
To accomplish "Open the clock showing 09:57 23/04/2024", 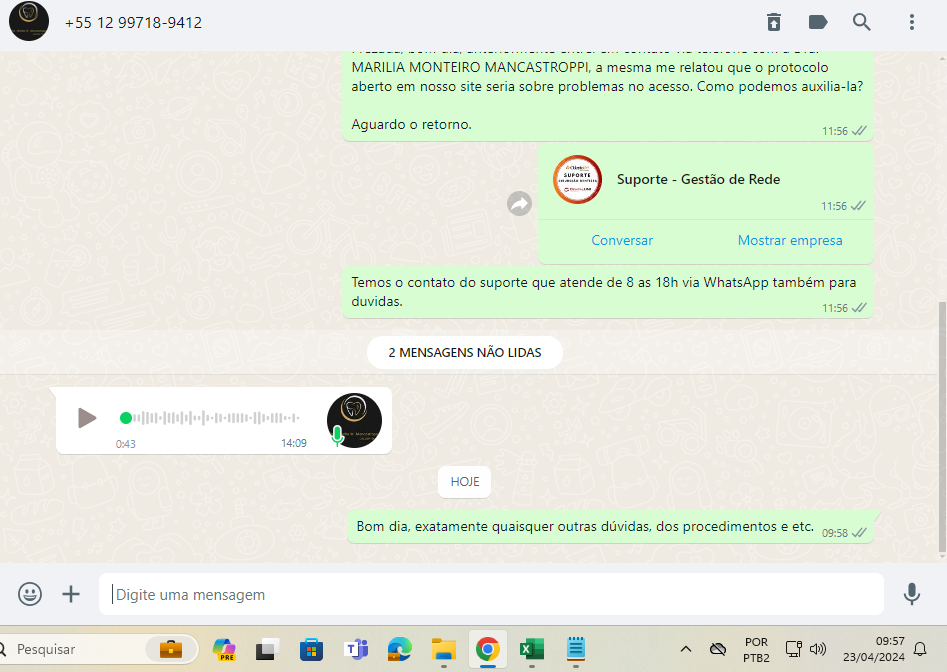I will click(873, 649).
